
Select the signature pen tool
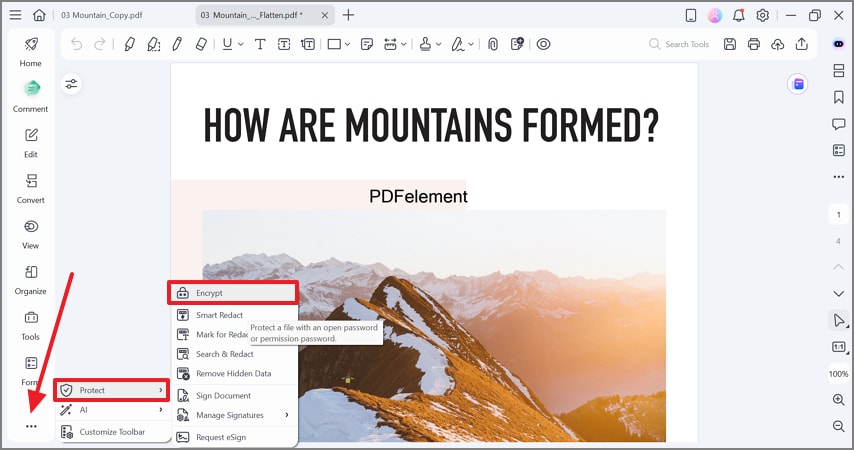(x=458, y=44)
